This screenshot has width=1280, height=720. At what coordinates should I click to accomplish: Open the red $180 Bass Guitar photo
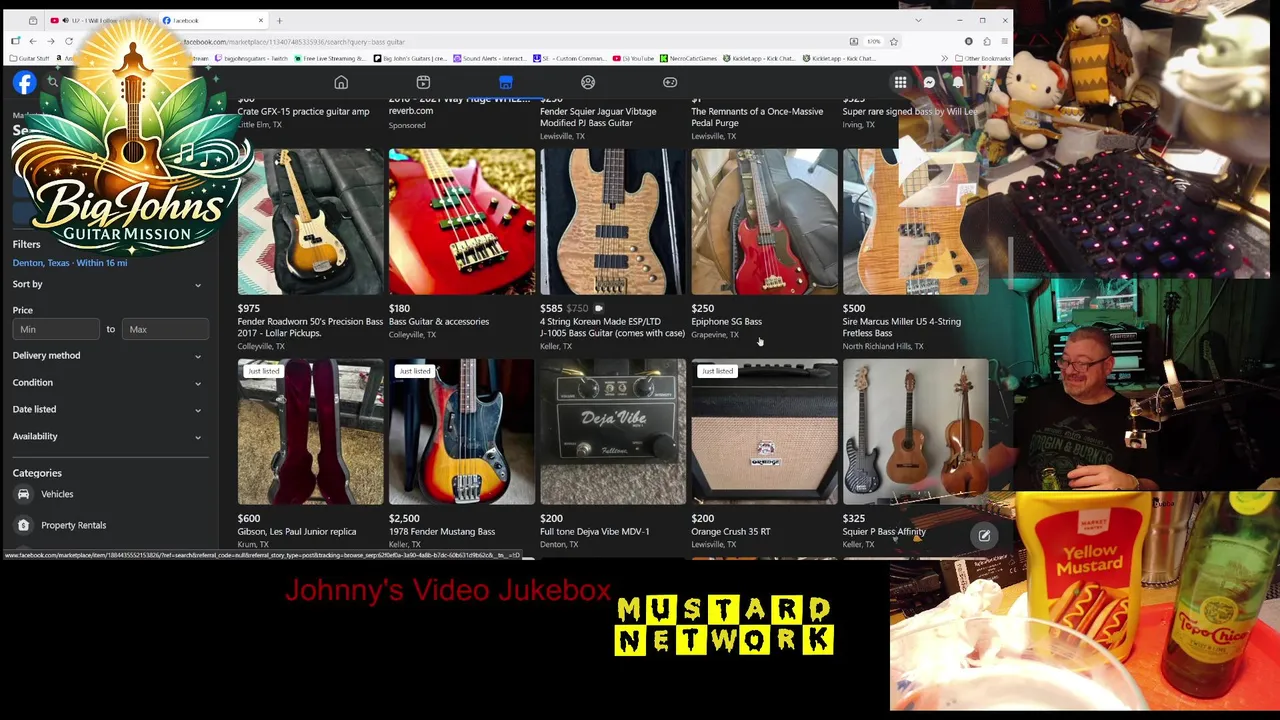click(462, 222)
